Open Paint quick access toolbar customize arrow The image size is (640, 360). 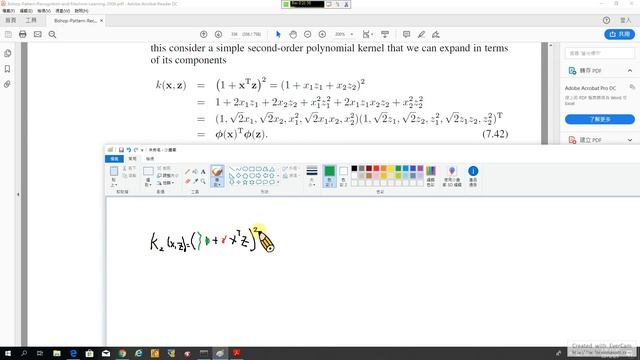pyautogui.click(x=142, y=150)
